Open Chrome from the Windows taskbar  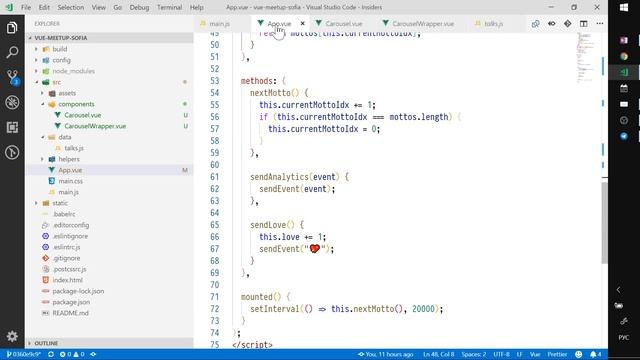[624, 56]
